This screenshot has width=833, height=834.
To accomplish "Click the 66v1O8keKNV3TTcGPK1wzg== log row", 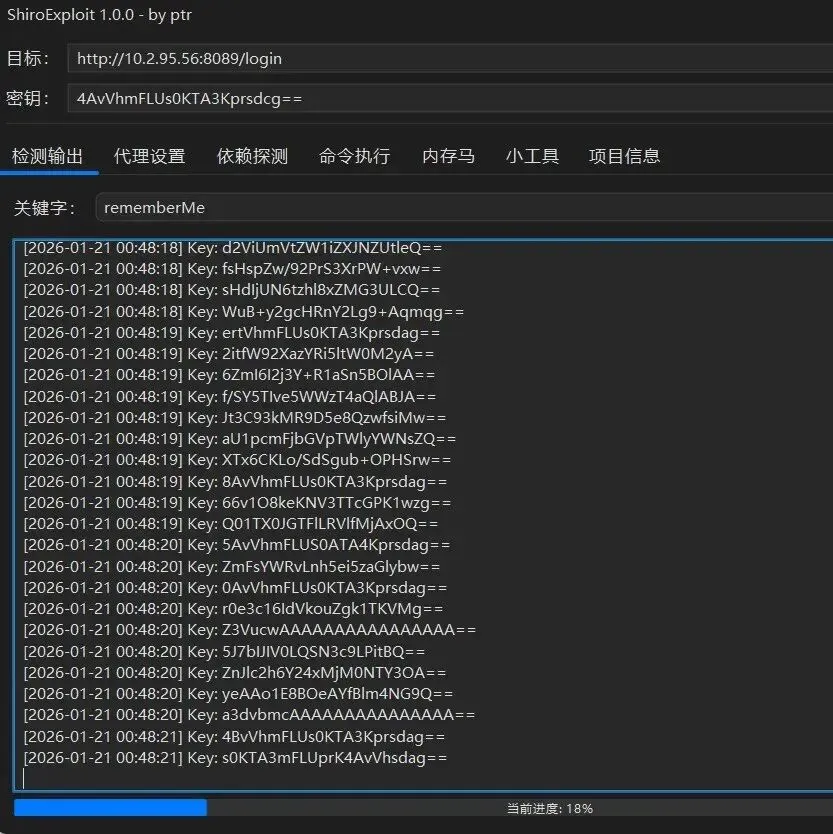I will click(237, 503).
